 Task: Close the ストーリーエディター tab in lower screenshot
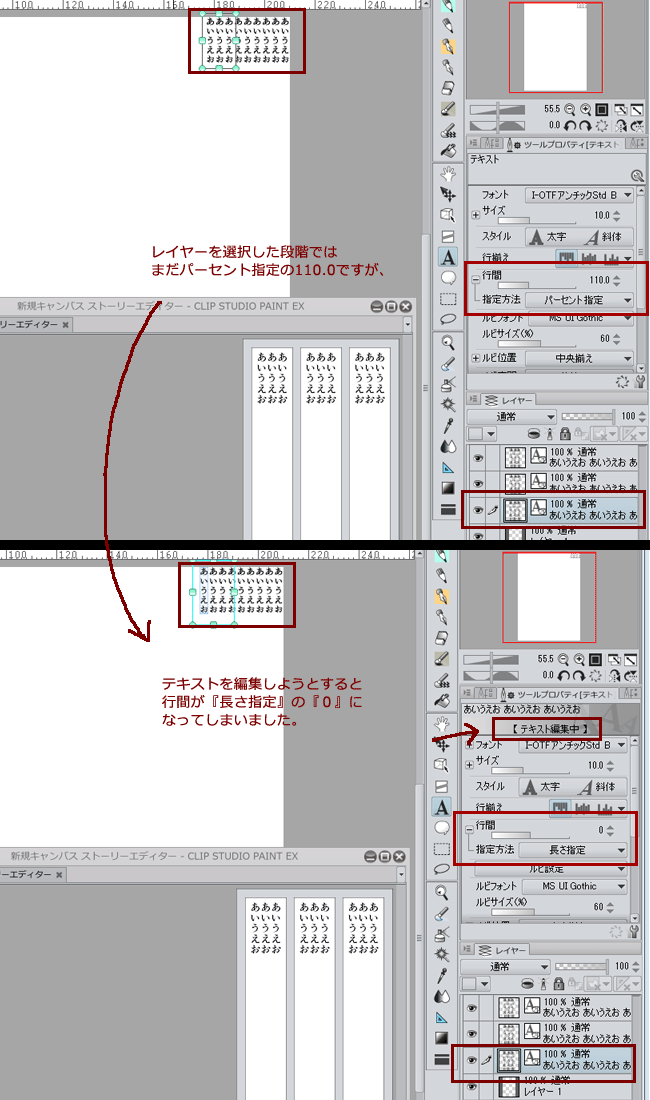click(59, 875)
